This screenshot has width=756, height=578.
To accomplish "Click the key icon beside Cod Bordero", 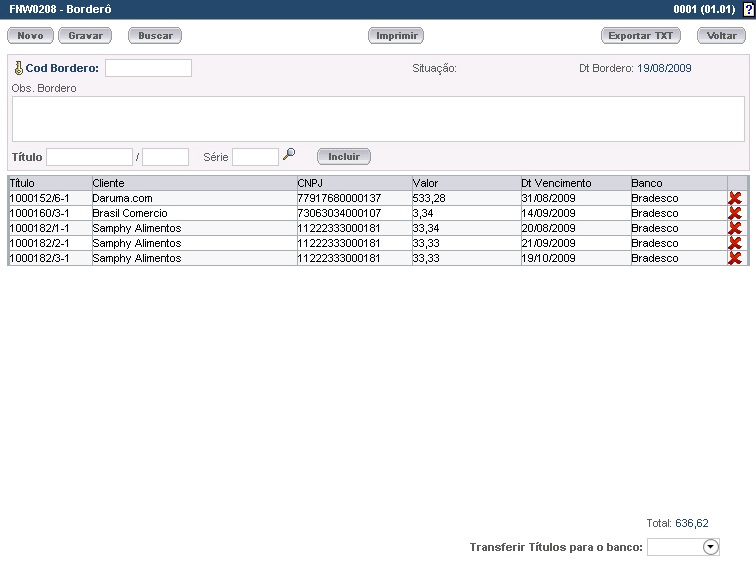I will point(18,69).
